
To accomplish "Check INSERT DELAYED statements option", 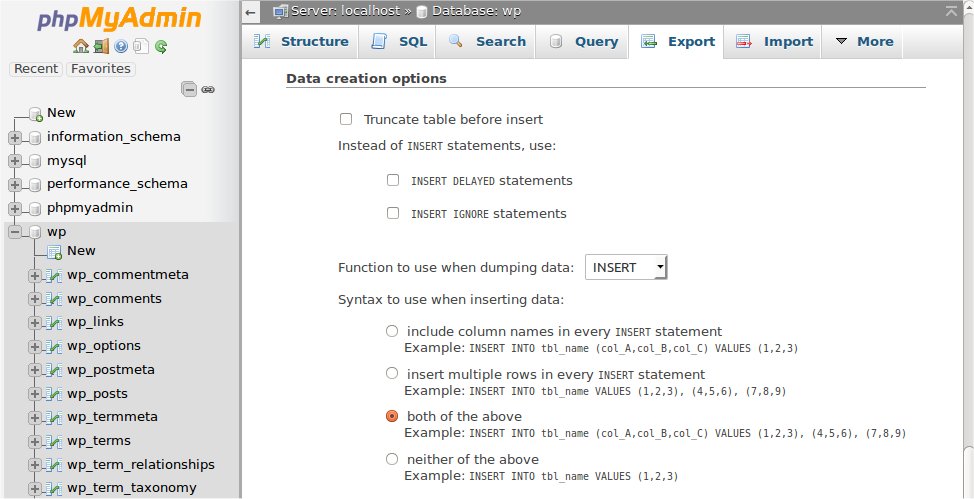I will click(393, 181).
